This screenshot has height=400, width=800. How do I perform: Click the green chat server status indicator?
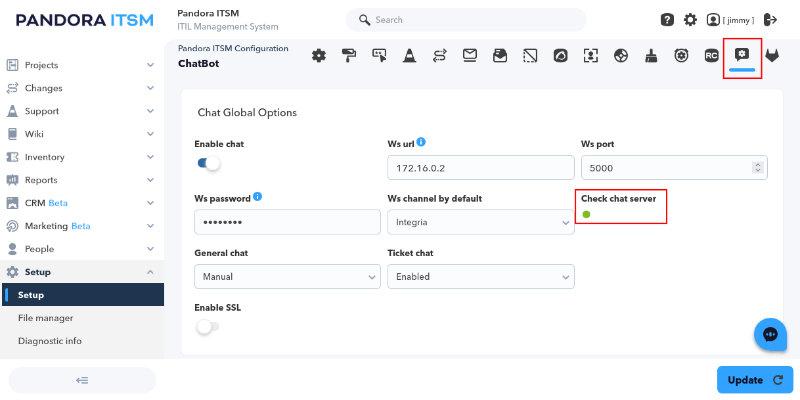(x=586, y=214)
